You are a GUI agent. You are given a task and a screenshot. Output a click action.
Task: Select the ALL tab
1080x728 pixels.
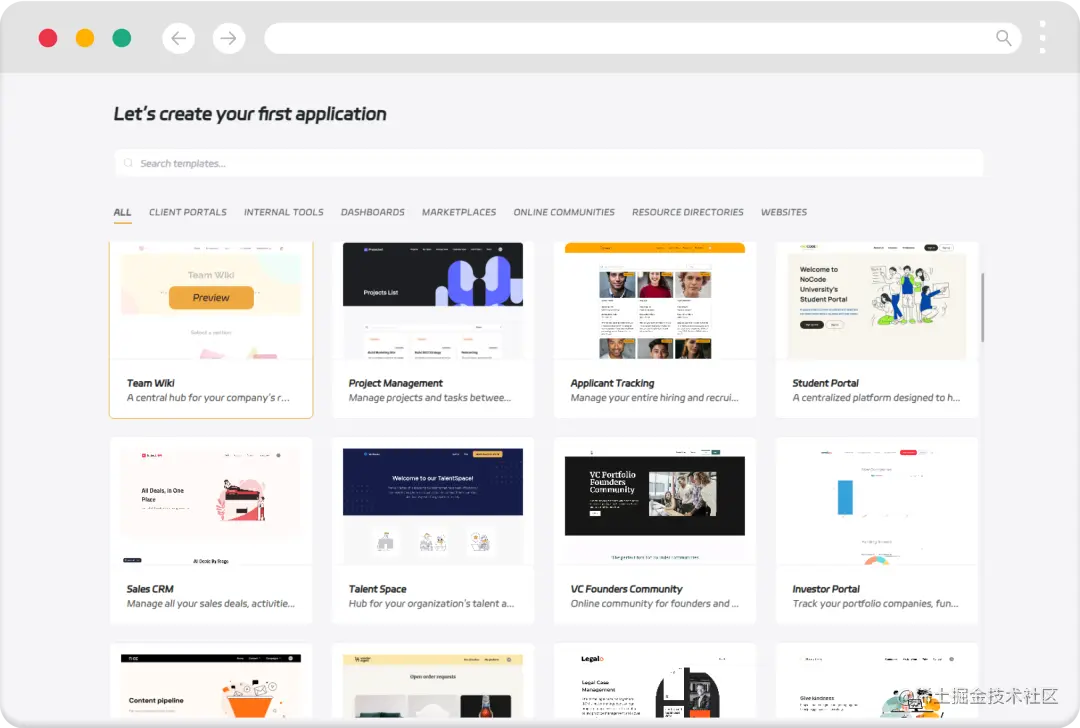point(122,212)
